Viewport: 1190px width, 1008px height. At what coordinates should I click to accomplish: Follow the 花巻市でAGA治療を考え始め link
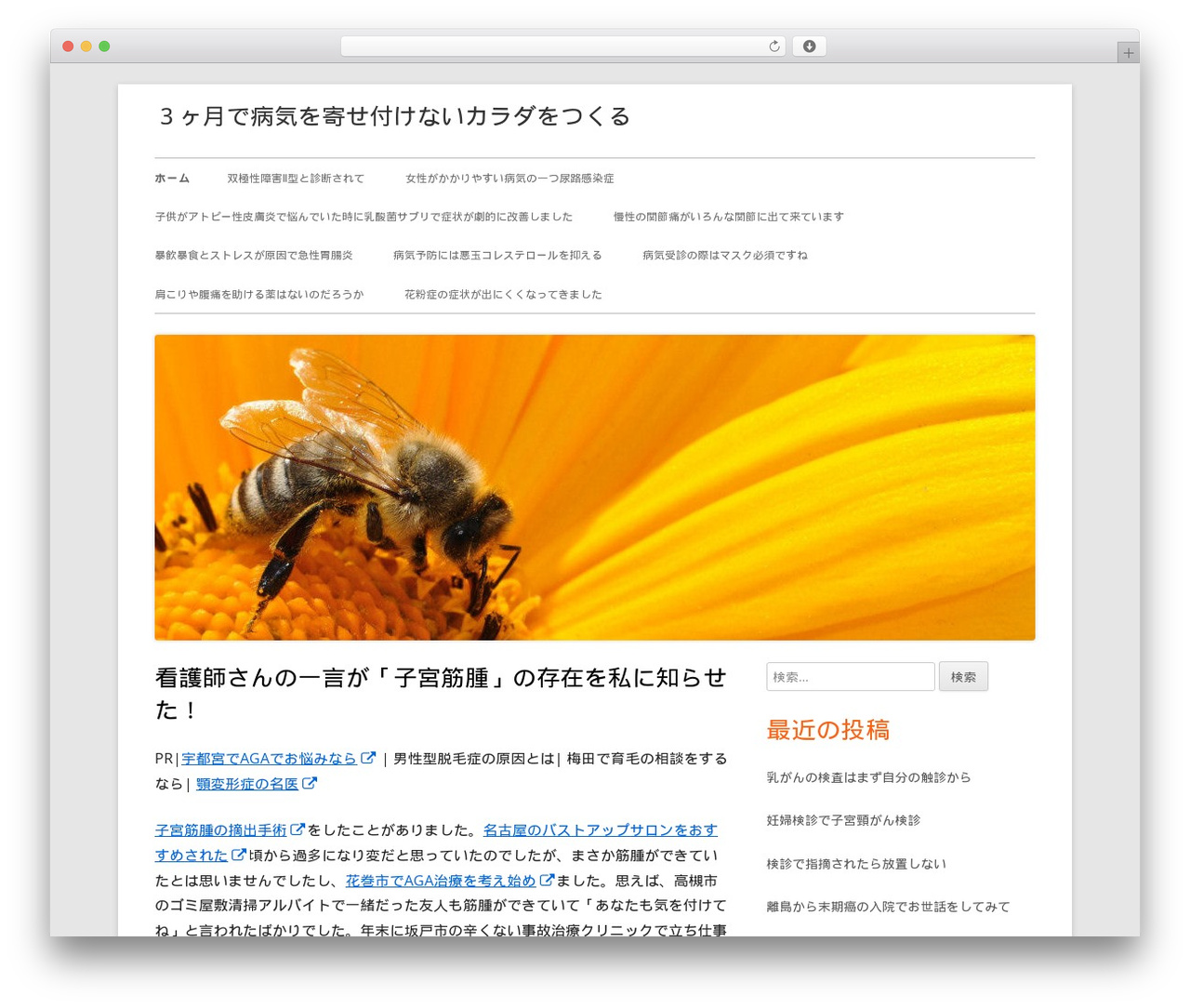pos(441,880)
